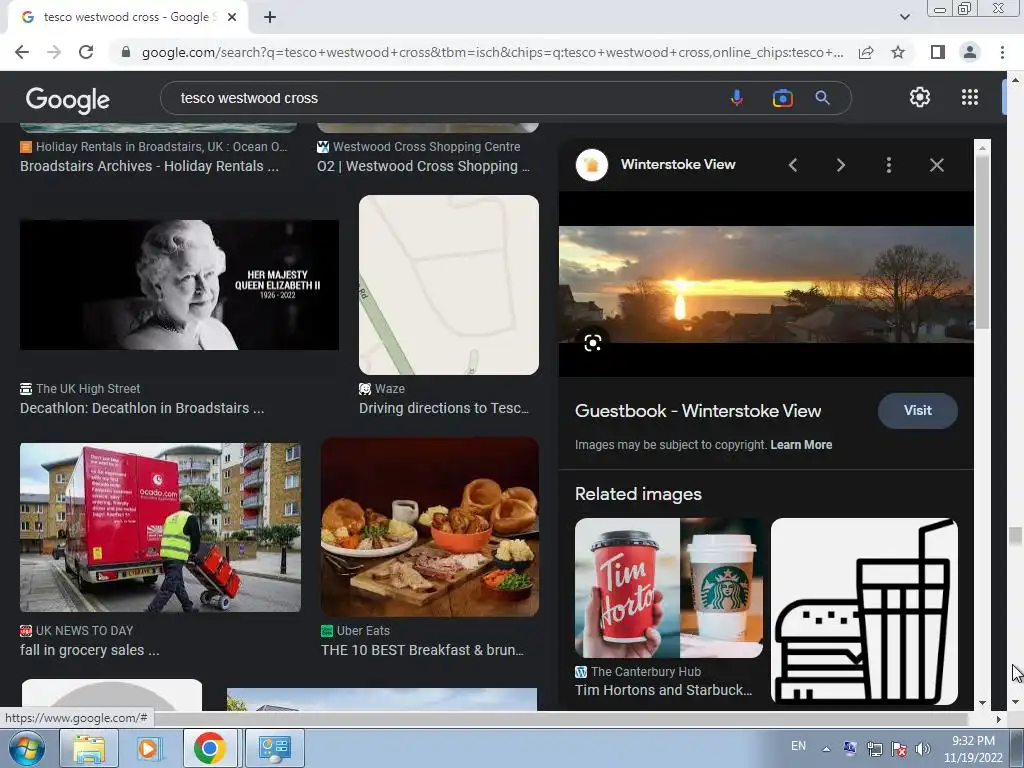1024x768 pixels.
Task: Open Driving directions to Tesco link
Action: (x=443, y=408)
